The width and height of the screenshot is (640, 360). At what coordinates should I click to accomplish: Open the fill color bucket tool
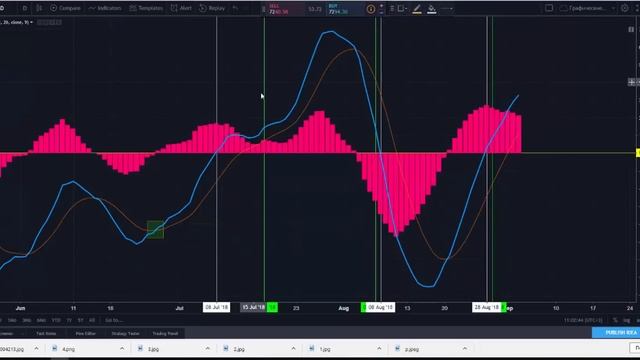431,9
